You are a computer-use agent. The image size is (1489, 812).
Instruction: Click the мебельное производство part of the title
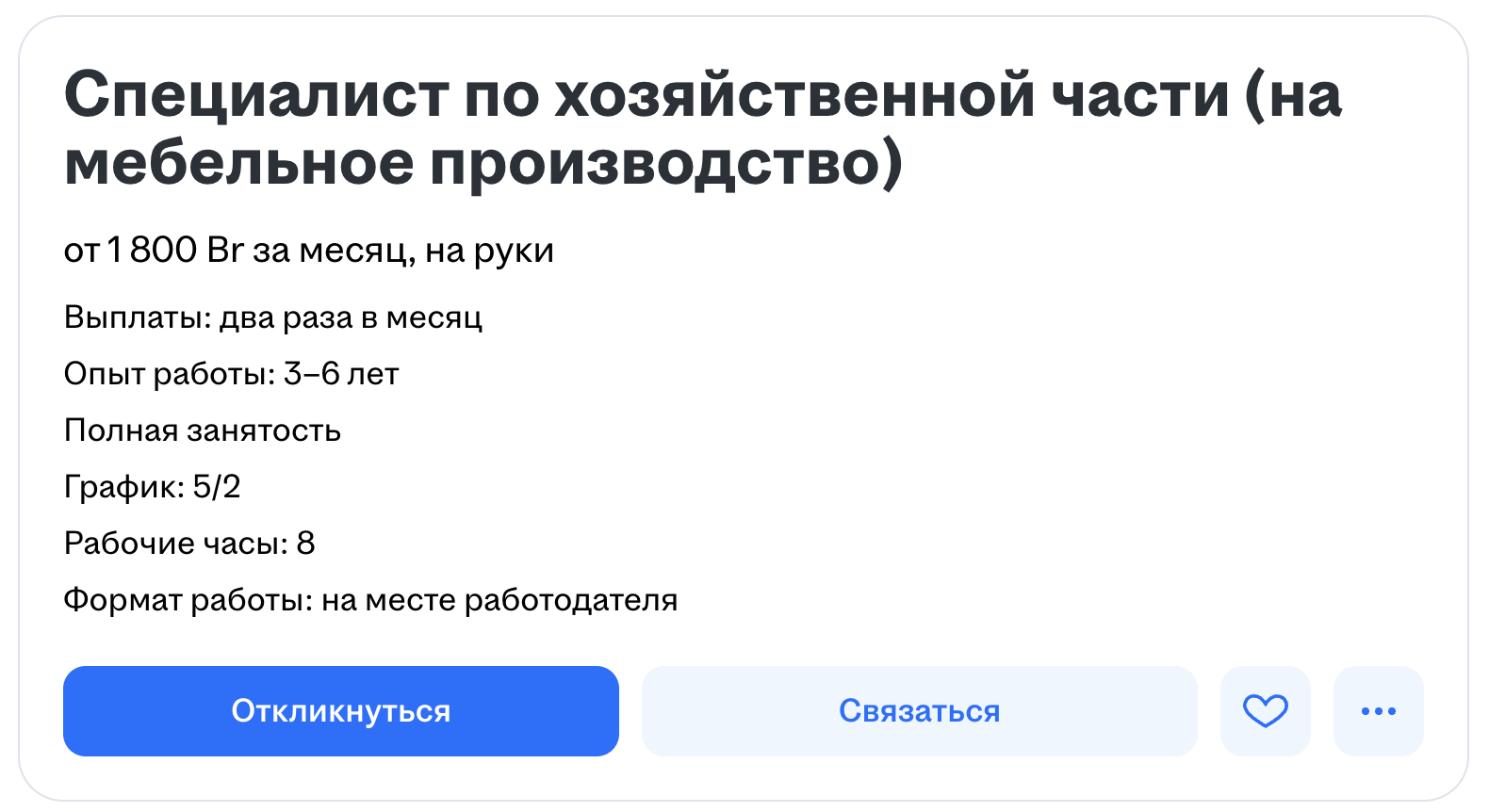483,164
